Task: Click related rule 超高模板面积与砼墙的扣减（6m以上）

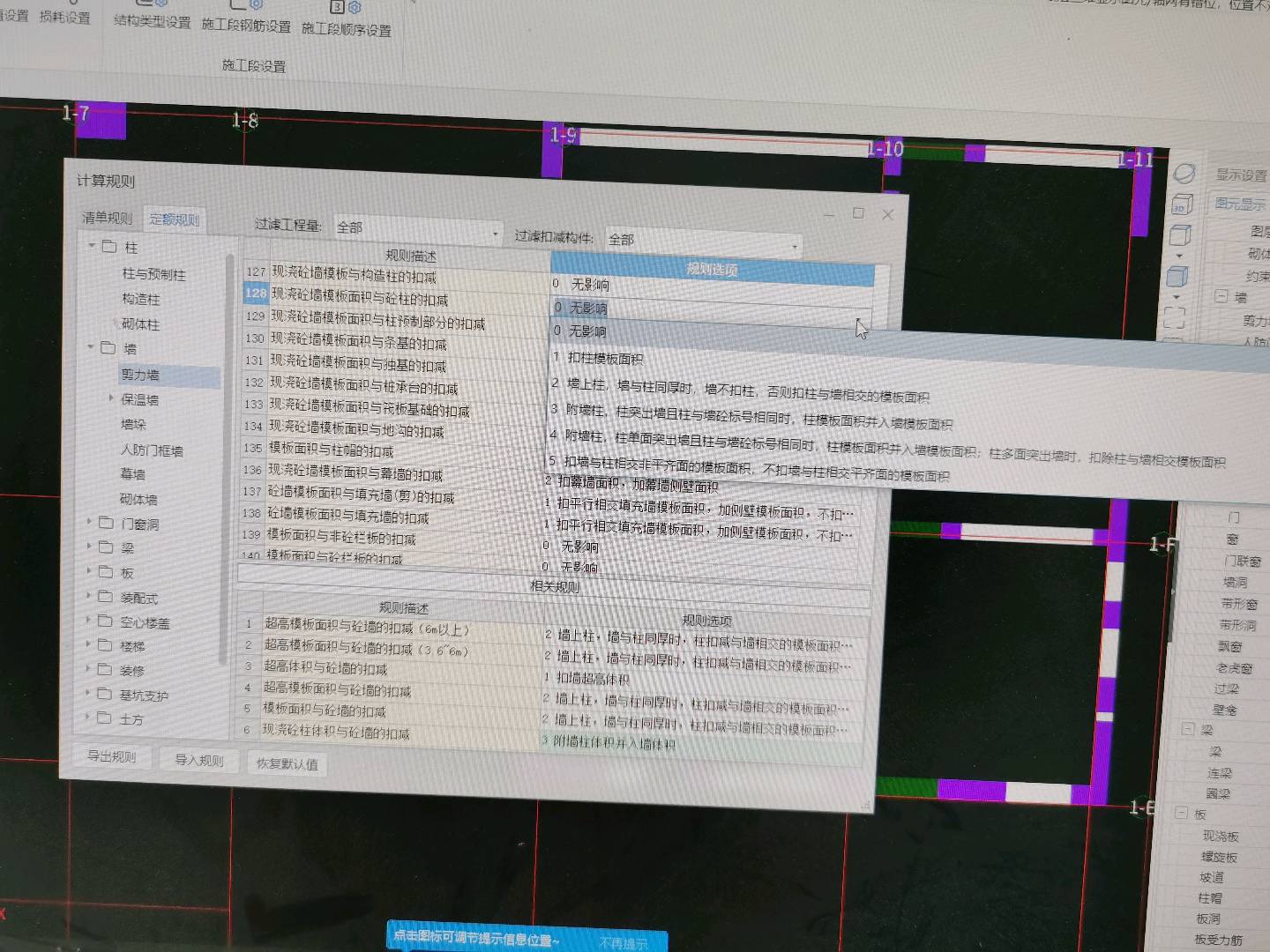Action: (390, 626)
